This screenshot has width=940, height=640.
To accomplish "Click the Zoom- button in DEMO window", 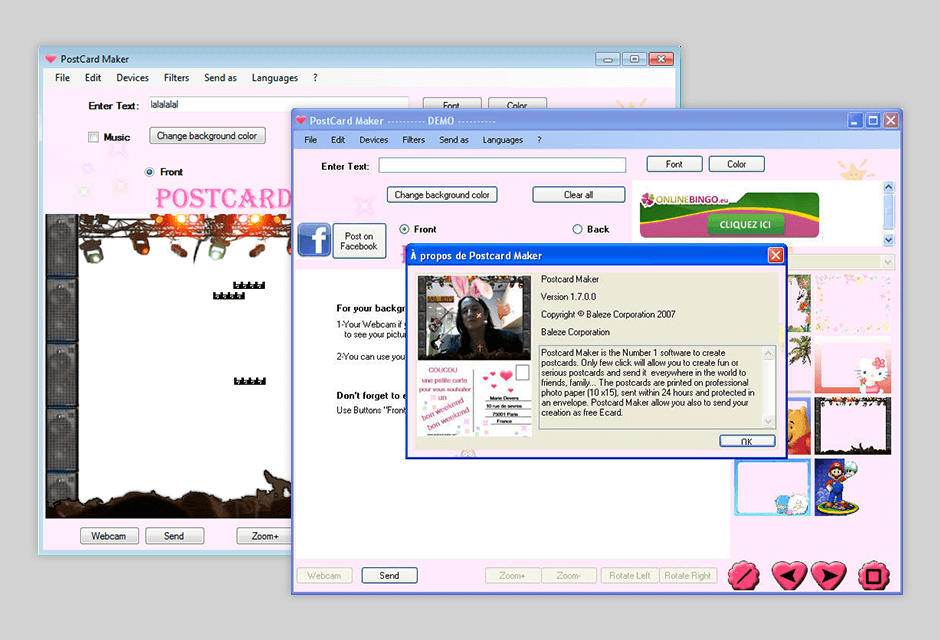I will (x=568, y=575).
